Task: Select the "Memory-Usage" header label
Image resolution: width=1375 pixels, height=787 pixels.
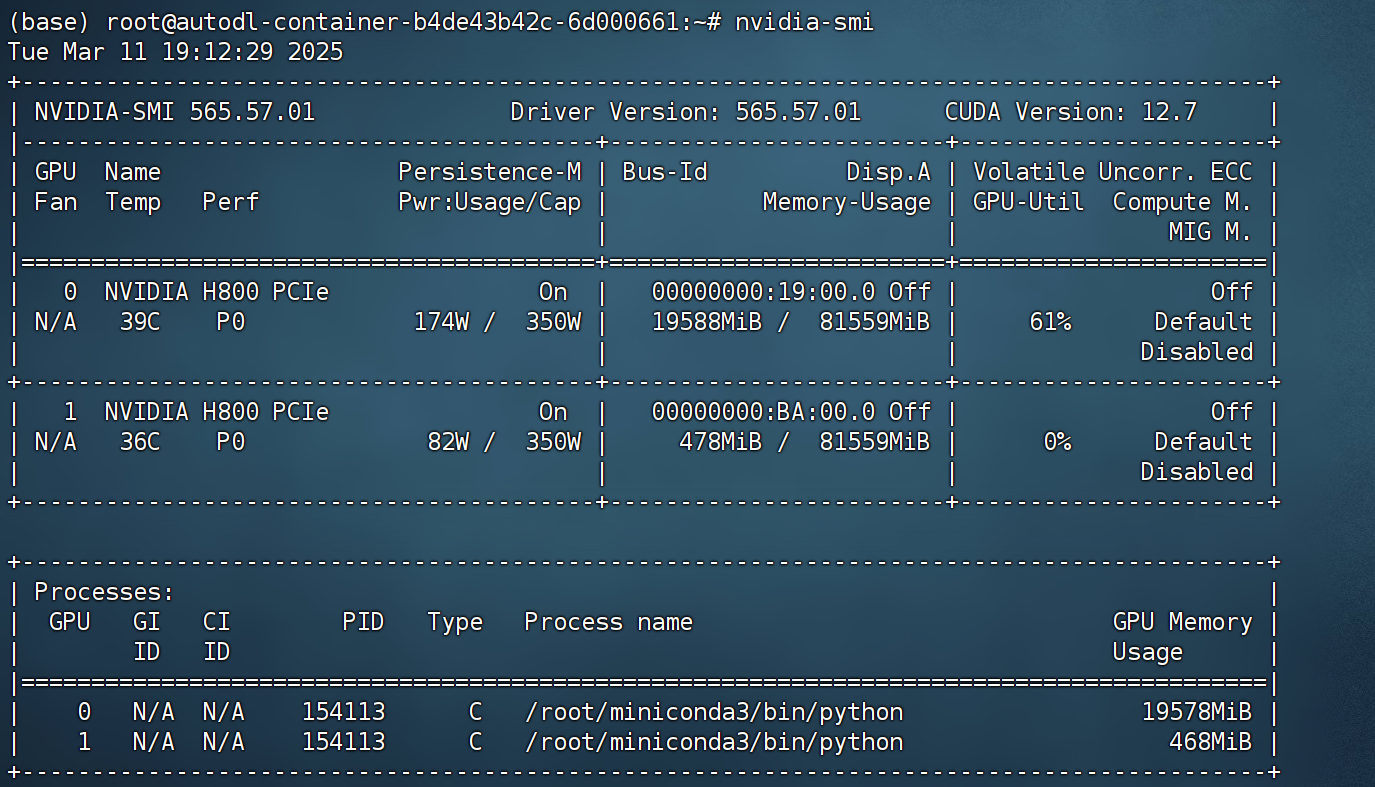Action: [847, 202]
